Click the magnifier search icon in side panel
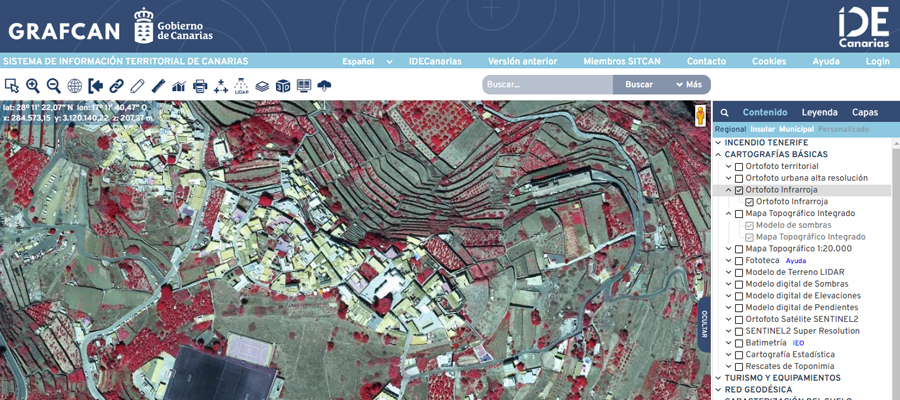Screen dimensions: 900x400 [725, 113]
